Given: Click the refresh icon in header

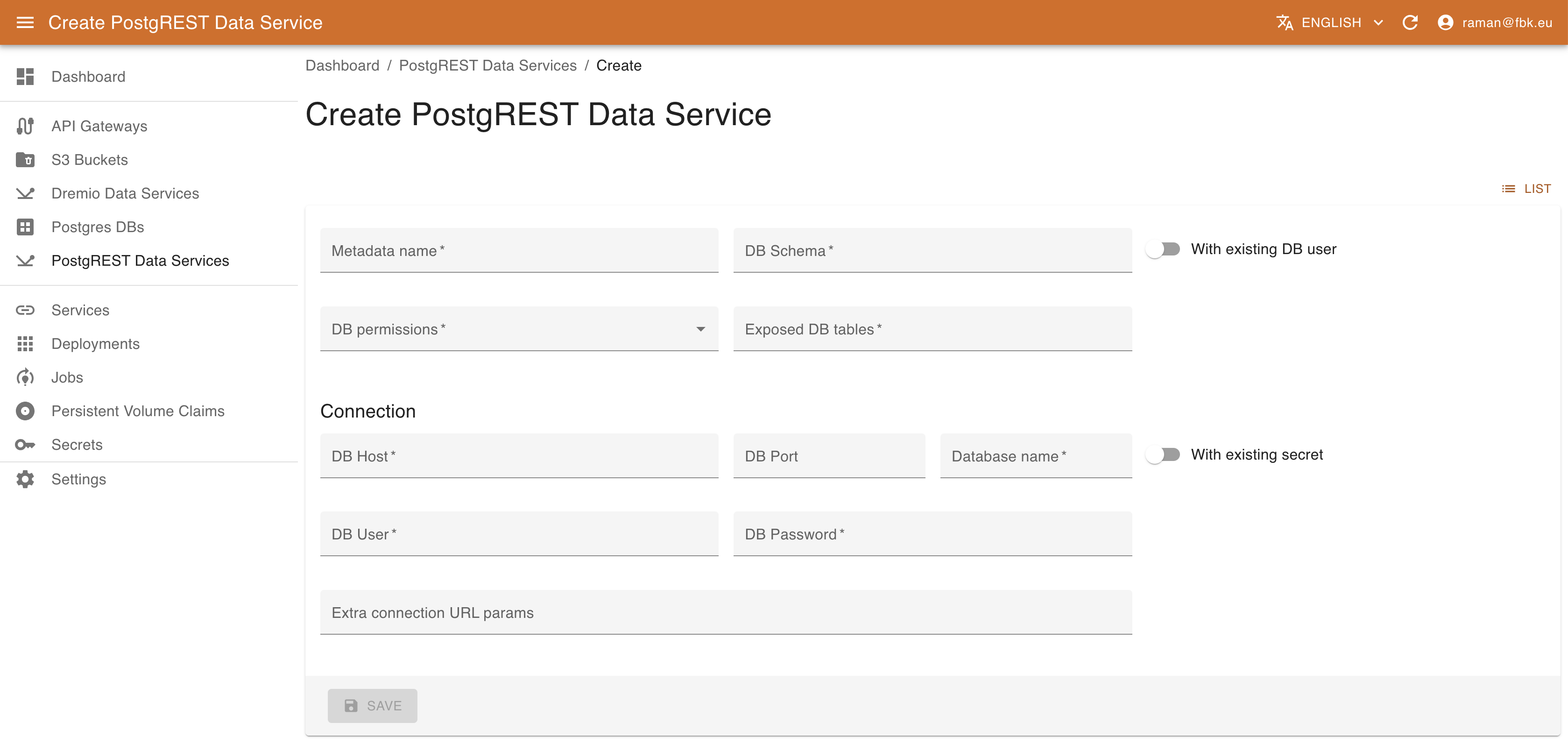Looking at the screenshot, I should pyautogui.click(x=1410, y=22).
